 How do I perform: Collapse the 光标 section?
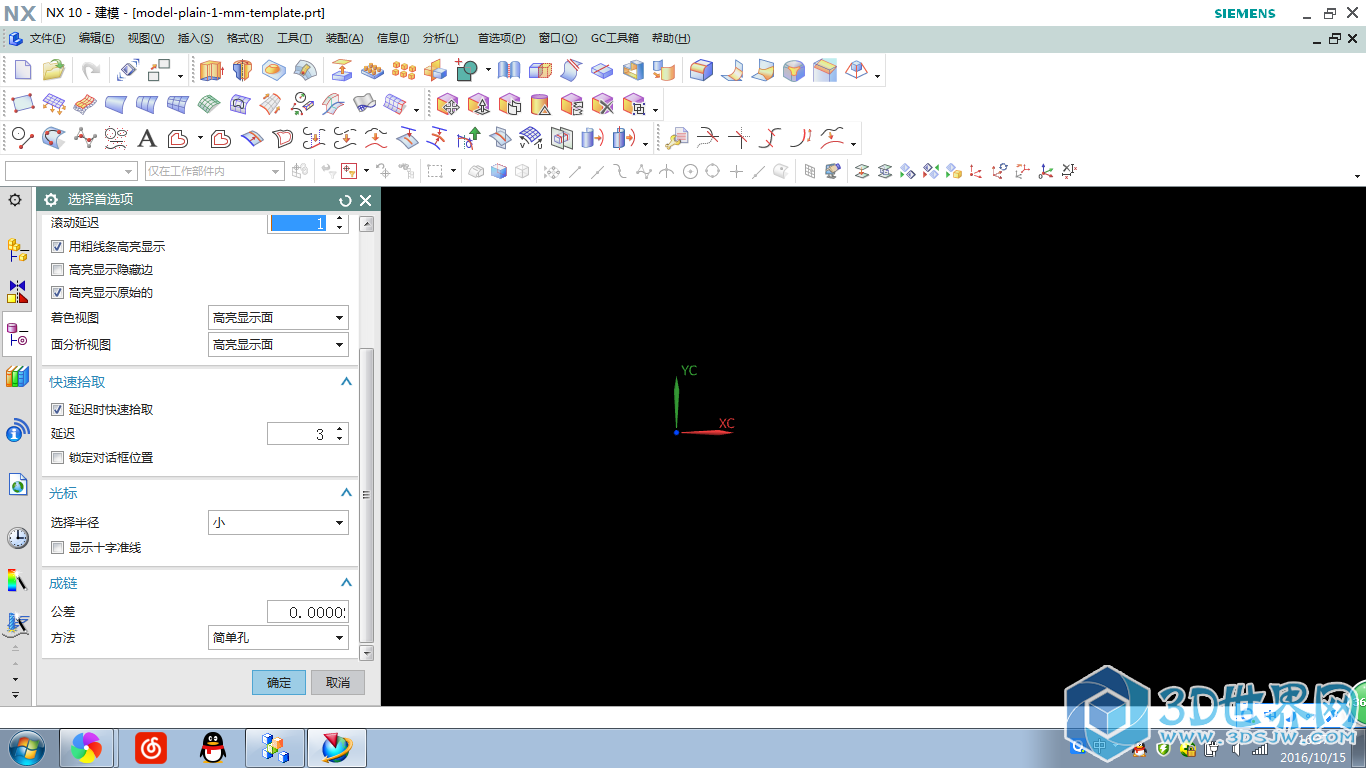pos(346,493)
